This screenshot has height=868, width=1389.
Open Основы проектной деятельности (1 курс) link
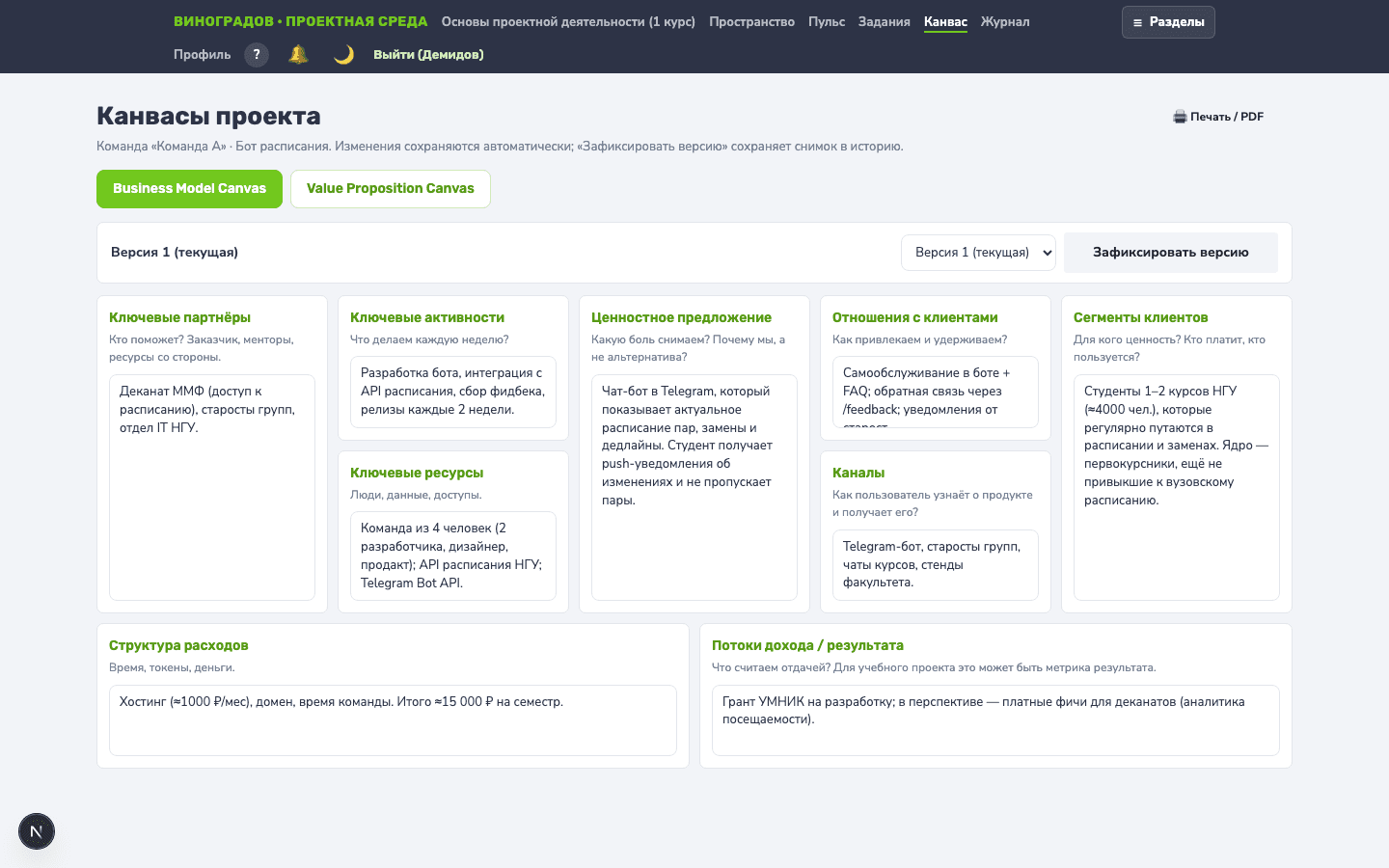568,21
